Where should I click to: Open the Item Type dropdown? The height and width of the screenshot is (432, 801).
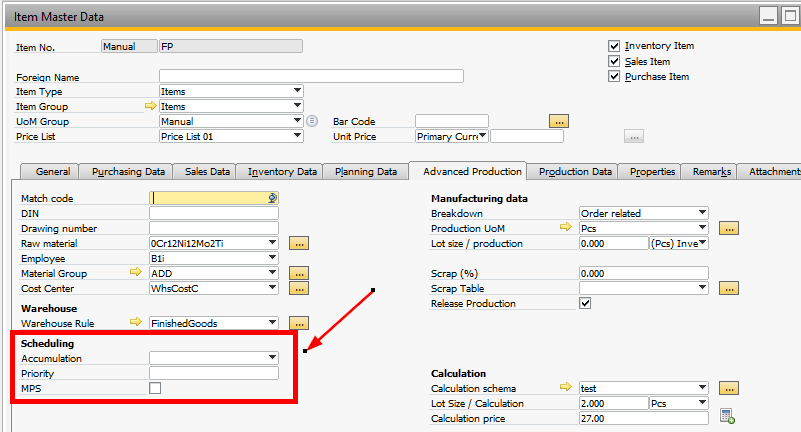click(x=297, y=91)
